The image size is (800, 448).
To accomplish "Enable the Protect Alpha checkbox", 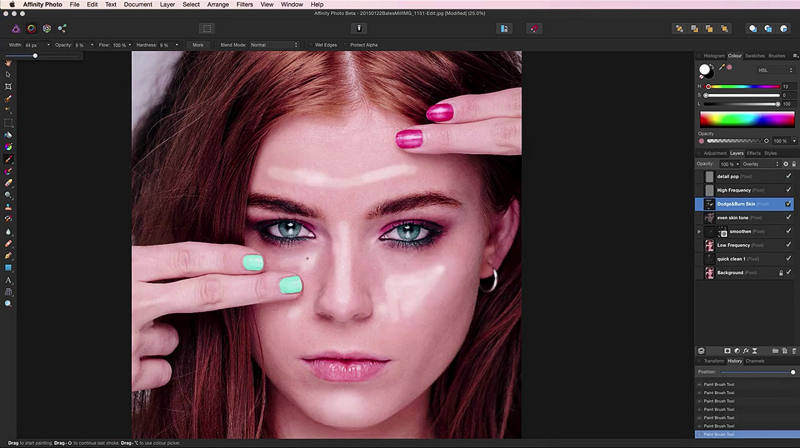I will (x=346, y=45).
